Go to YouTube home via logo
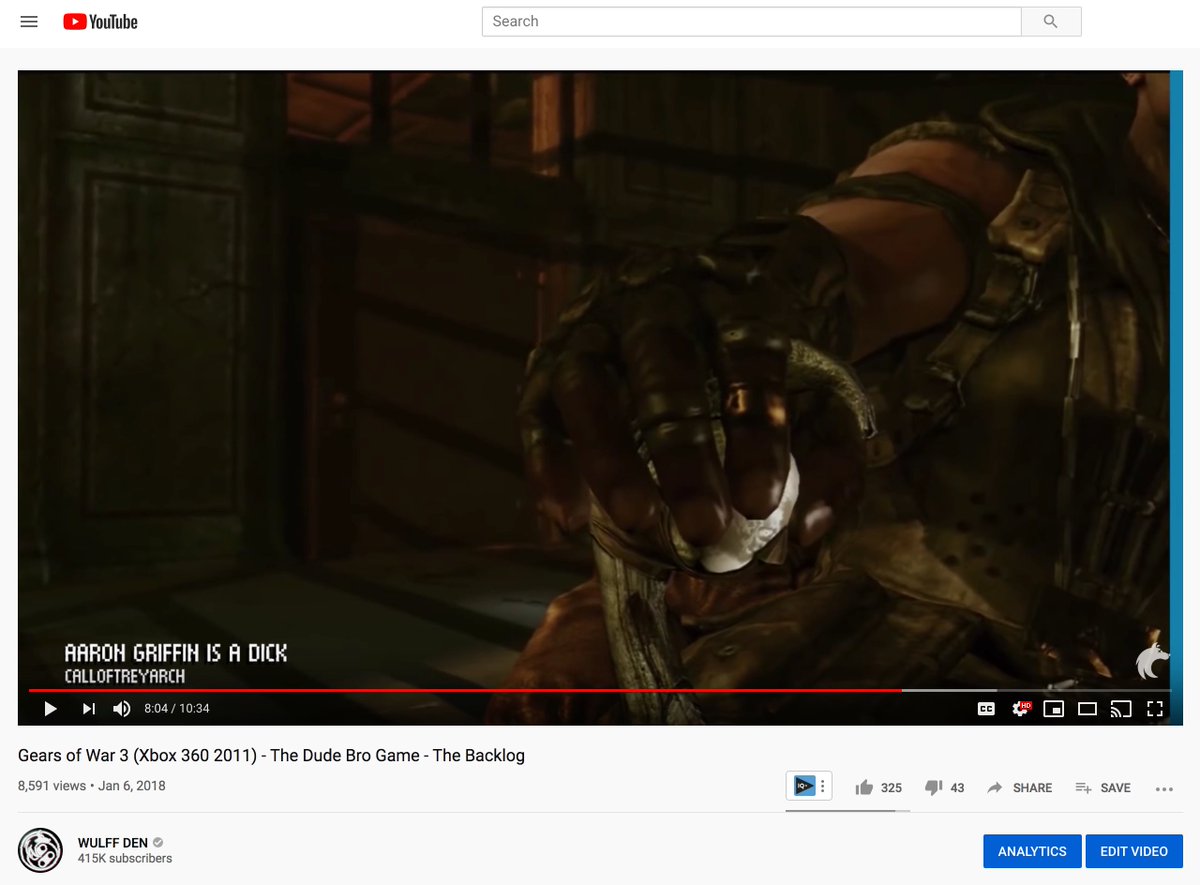This screenshot has height=885, width=1200. pyautogui.click(x=100, y=21)
